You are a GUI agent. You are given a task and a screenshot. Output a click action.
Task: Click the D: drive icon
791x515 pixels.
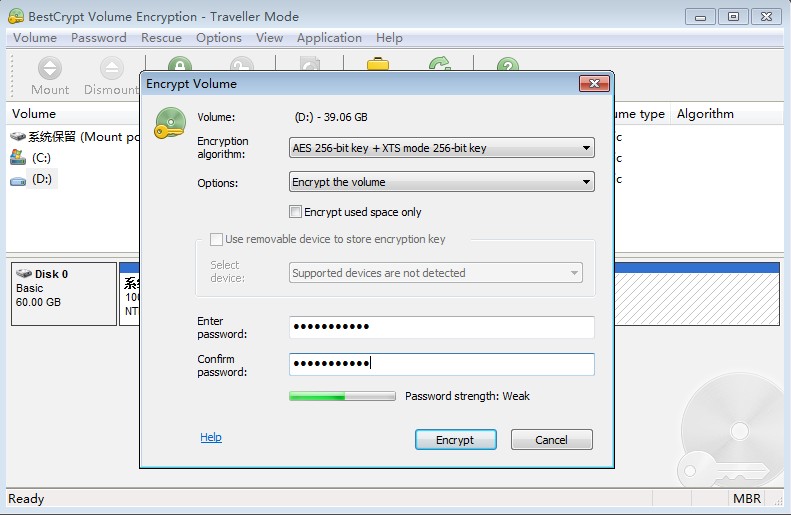click(x=18, y=181)
